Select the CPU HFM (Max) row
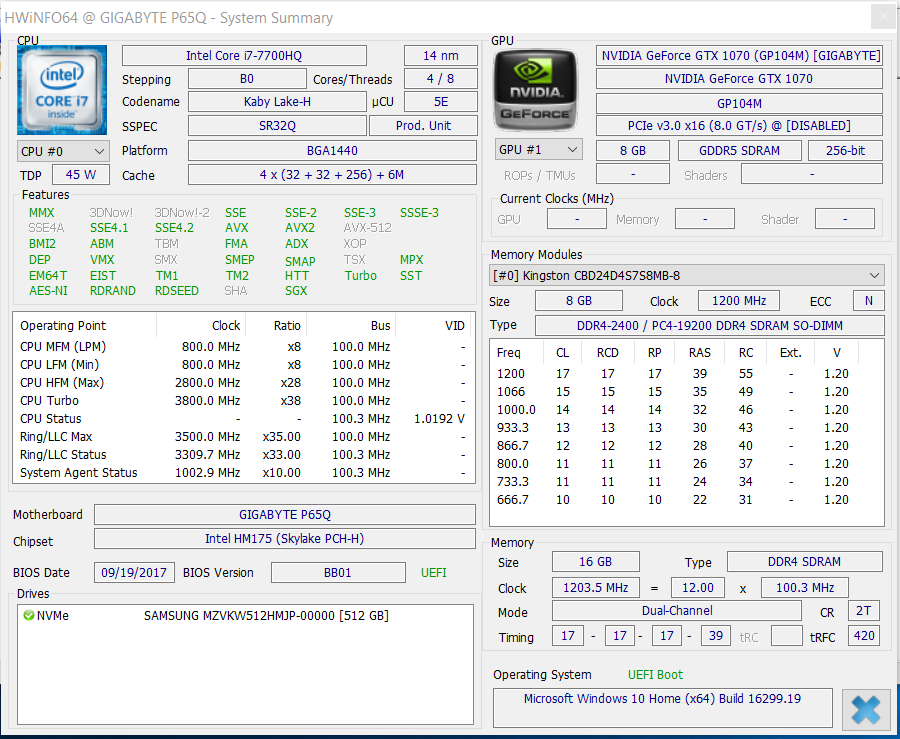Screen dimensions: 900x739 coord(243,383)
